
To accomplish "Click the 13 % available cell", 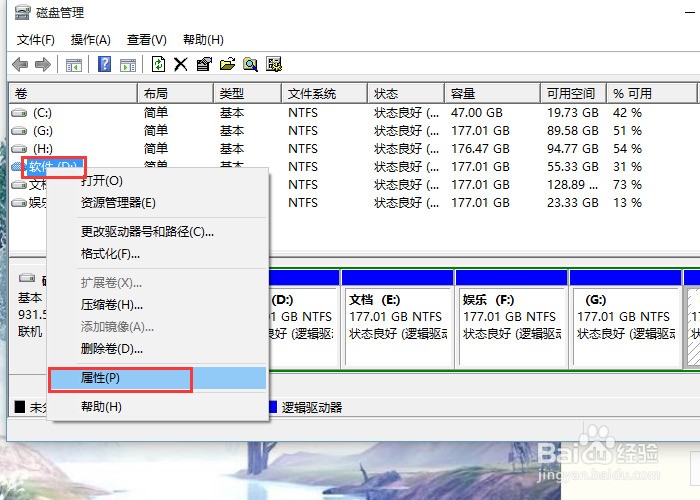I will click(627, 203).
